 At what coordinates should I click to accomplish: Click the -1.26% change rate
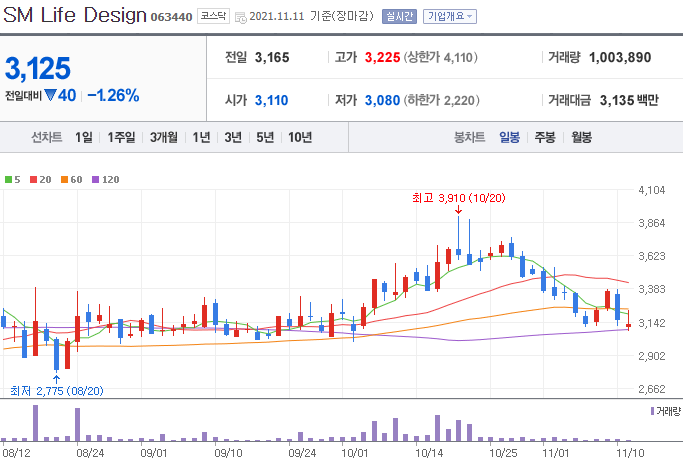coord(113,95)
